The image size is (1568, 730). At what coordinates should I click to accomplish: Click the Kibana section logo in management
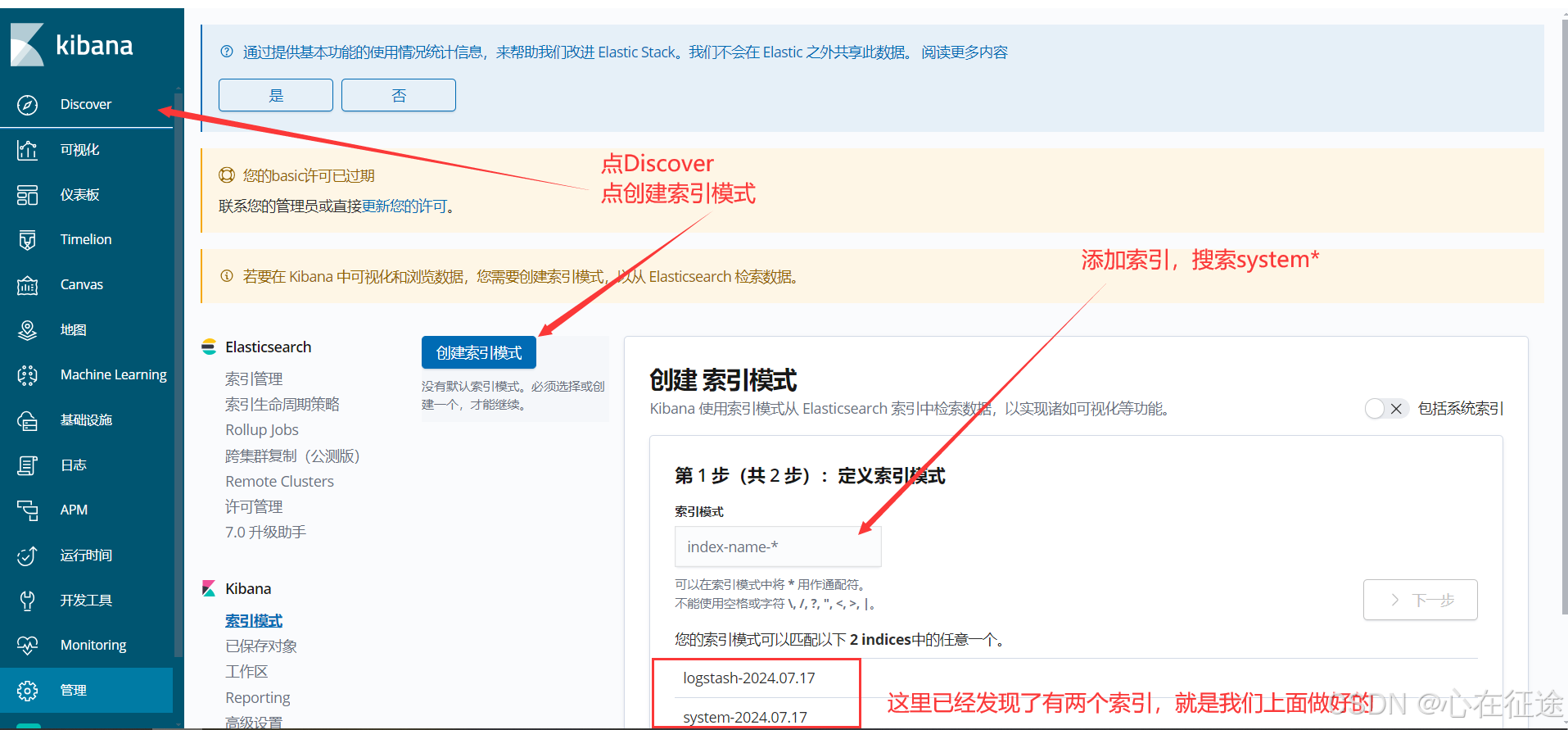pos(209,588)
